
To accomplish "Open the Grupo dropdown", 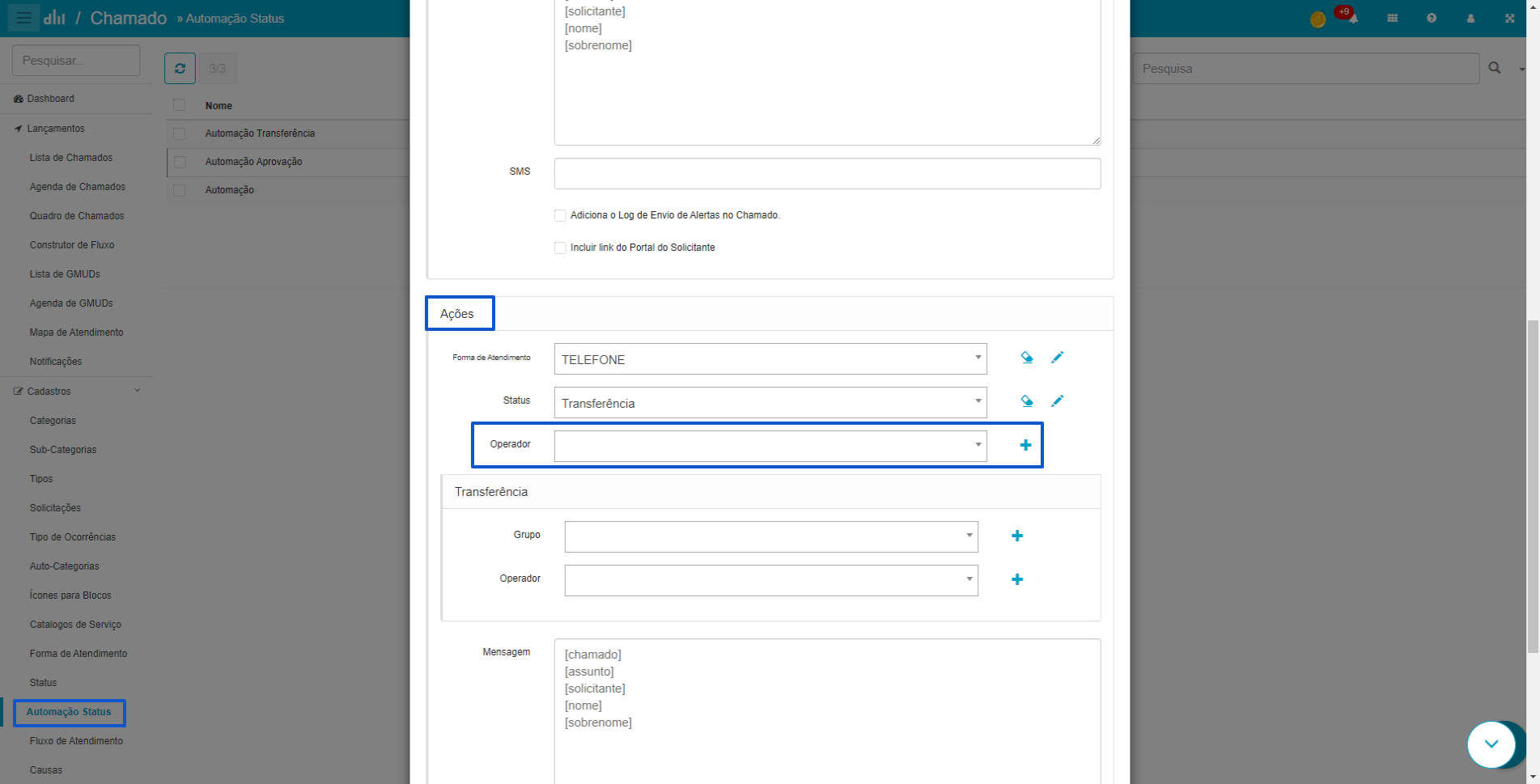I will pos(771,536).
